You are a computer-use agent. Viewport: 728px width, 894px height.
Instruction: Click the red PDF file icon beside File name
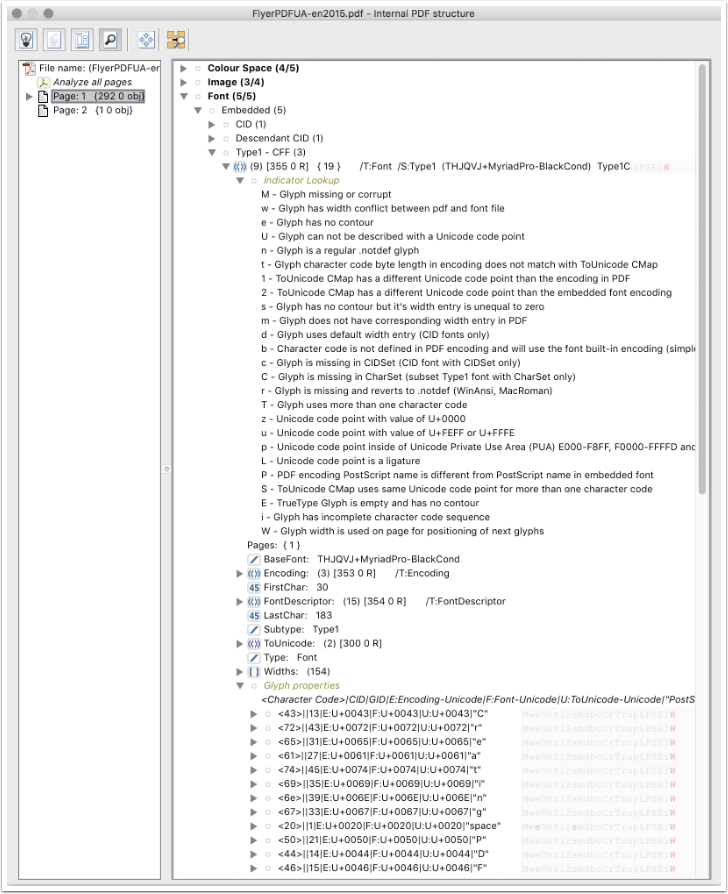tap(29, 68)
